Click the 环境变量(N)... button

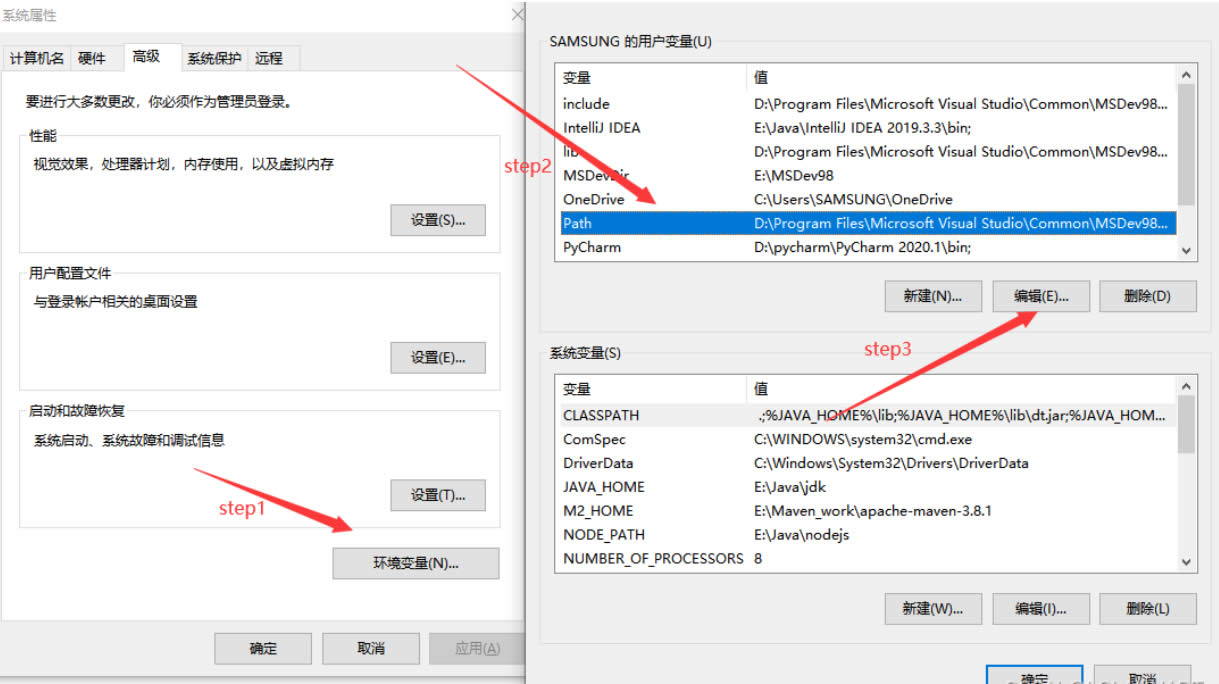[x=415, y=563]
